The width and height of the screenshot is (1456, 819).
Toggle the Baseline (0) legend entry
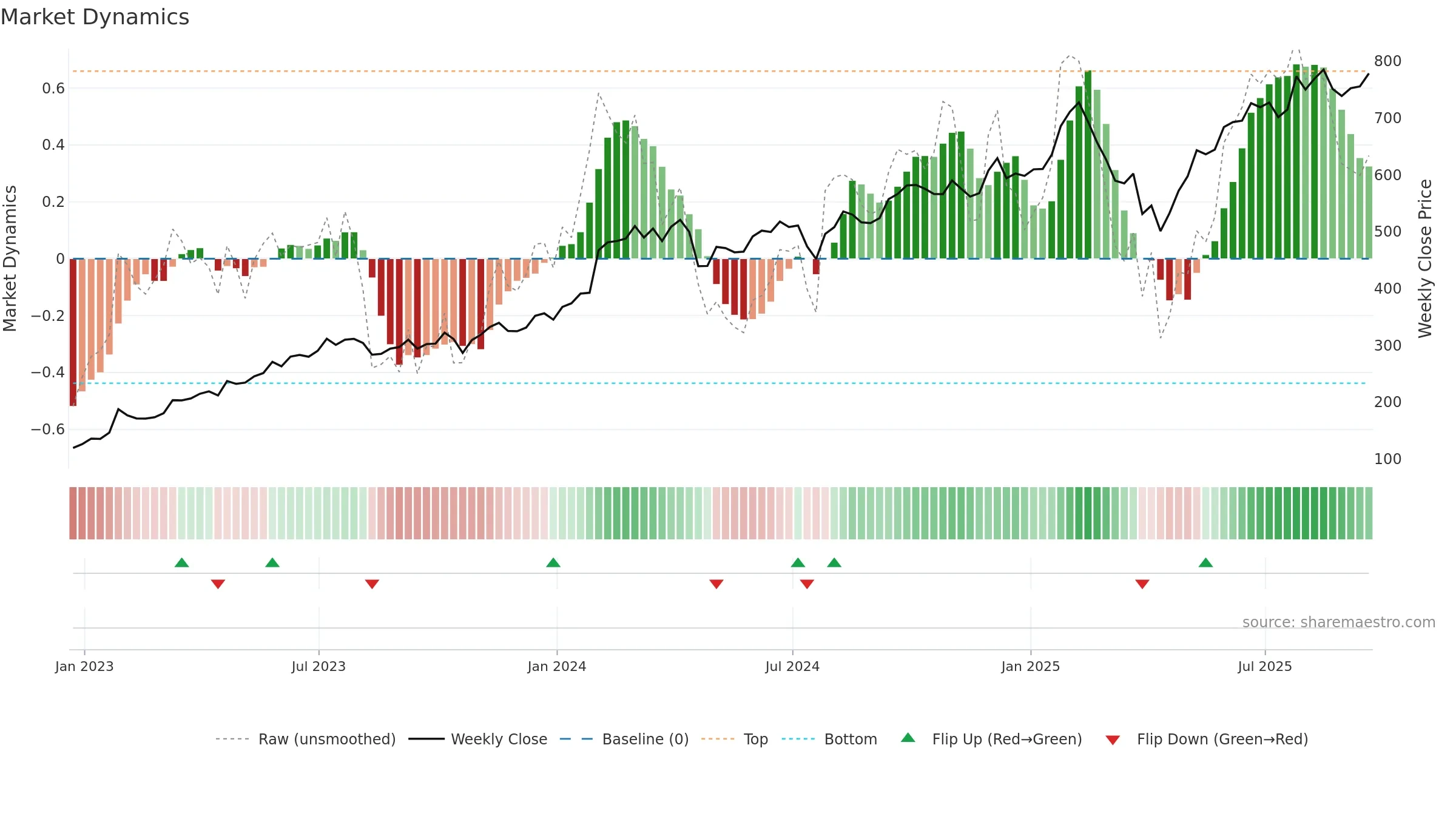click(624, 739)
